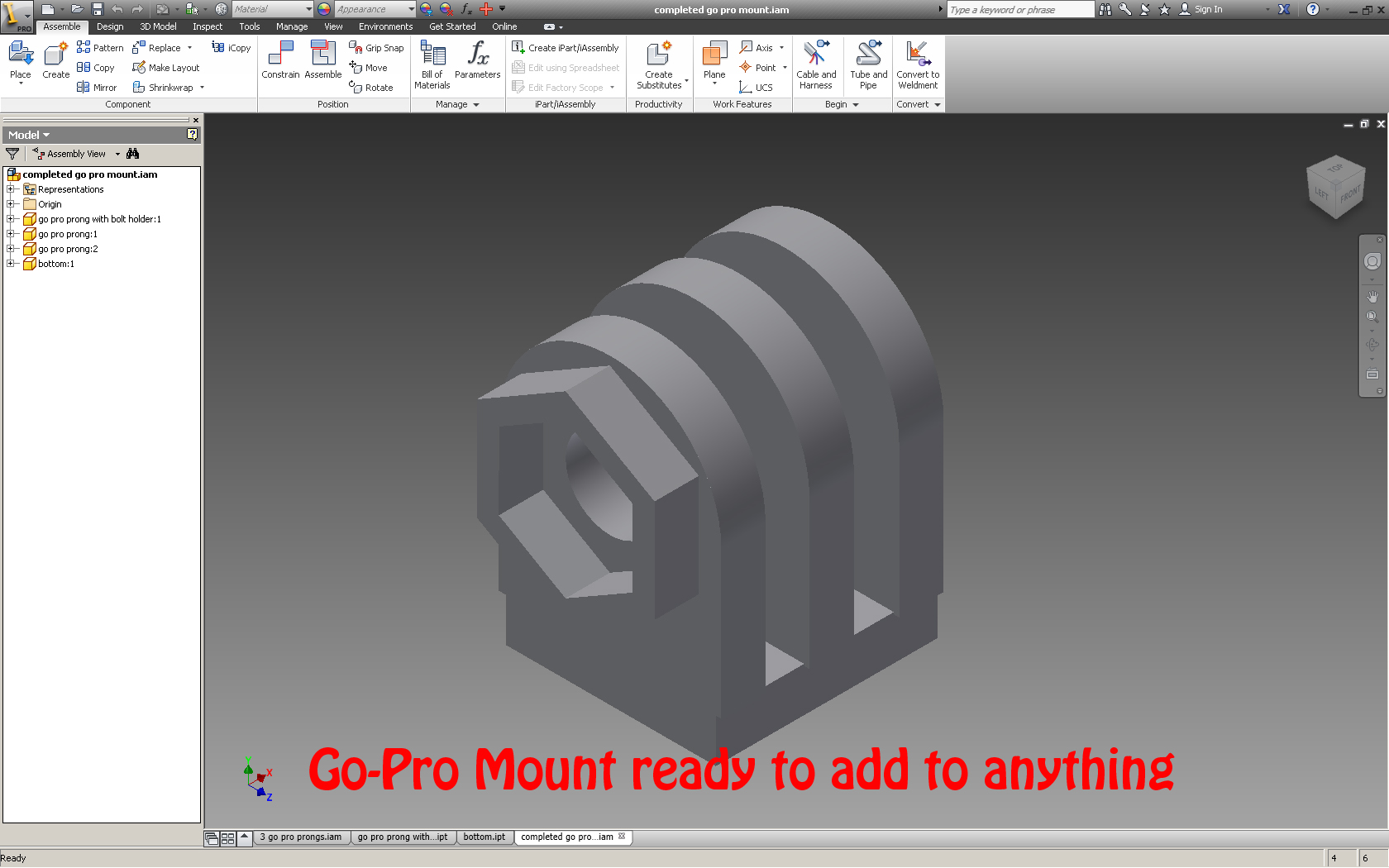Expand the go pro prong:2 node
Screen dimensions: 1389x868
(x=11, y=249)
